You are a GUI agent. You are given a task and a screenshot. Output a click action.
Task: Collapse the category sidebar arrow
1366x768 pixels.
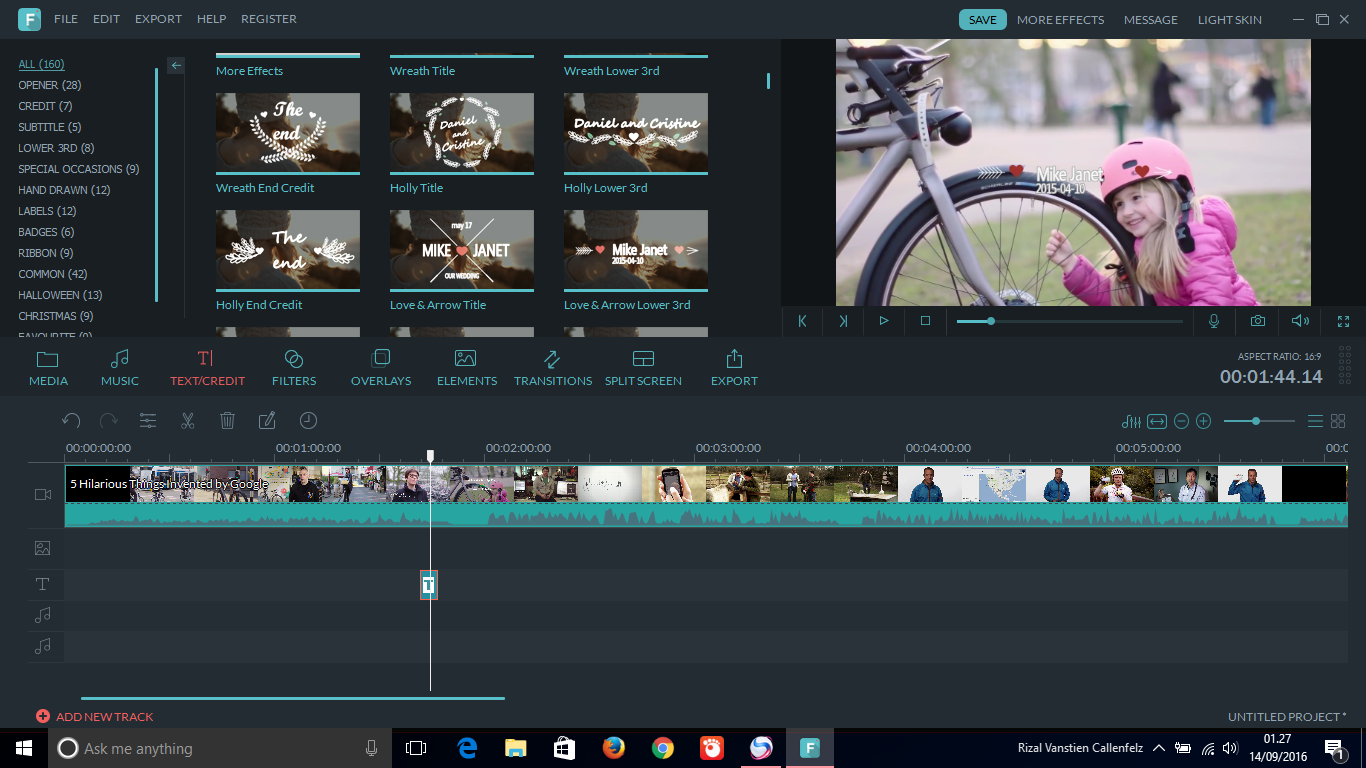[176, 65]
